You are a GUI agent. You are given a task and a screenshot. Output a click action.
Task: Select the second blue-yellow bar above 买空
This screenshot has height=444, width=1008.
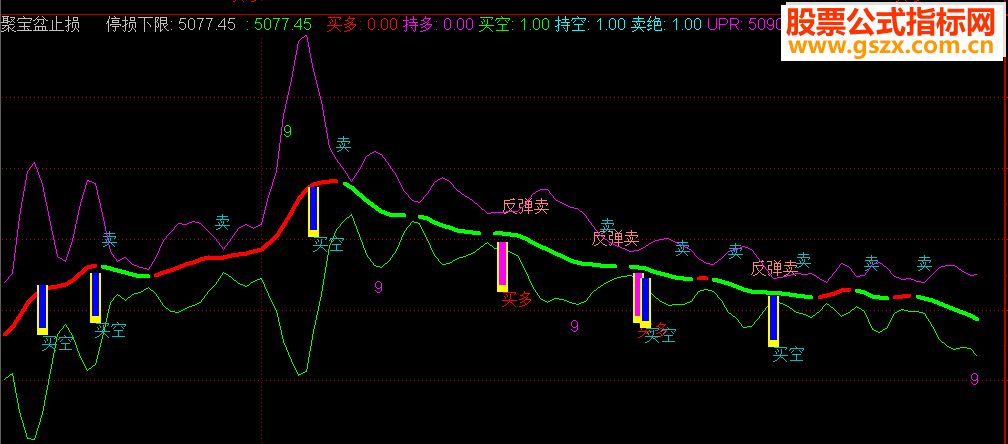click(x=95, y=297)
